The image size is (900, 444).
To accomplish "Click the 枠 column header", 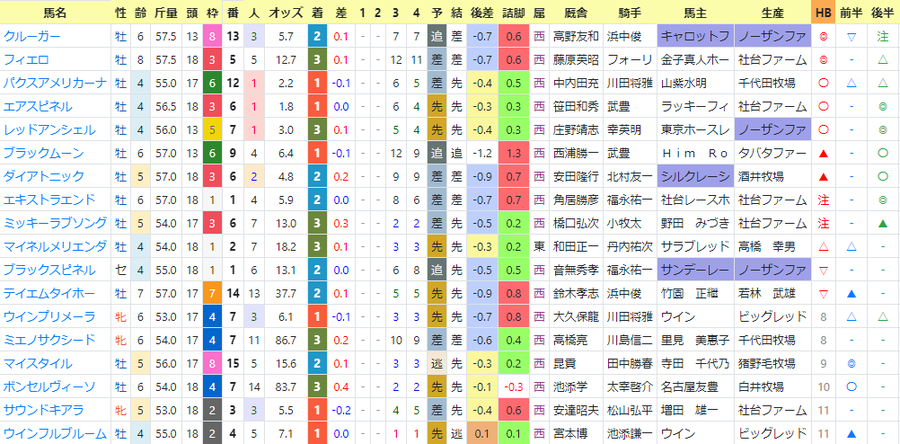I will [x=212, y=12].
